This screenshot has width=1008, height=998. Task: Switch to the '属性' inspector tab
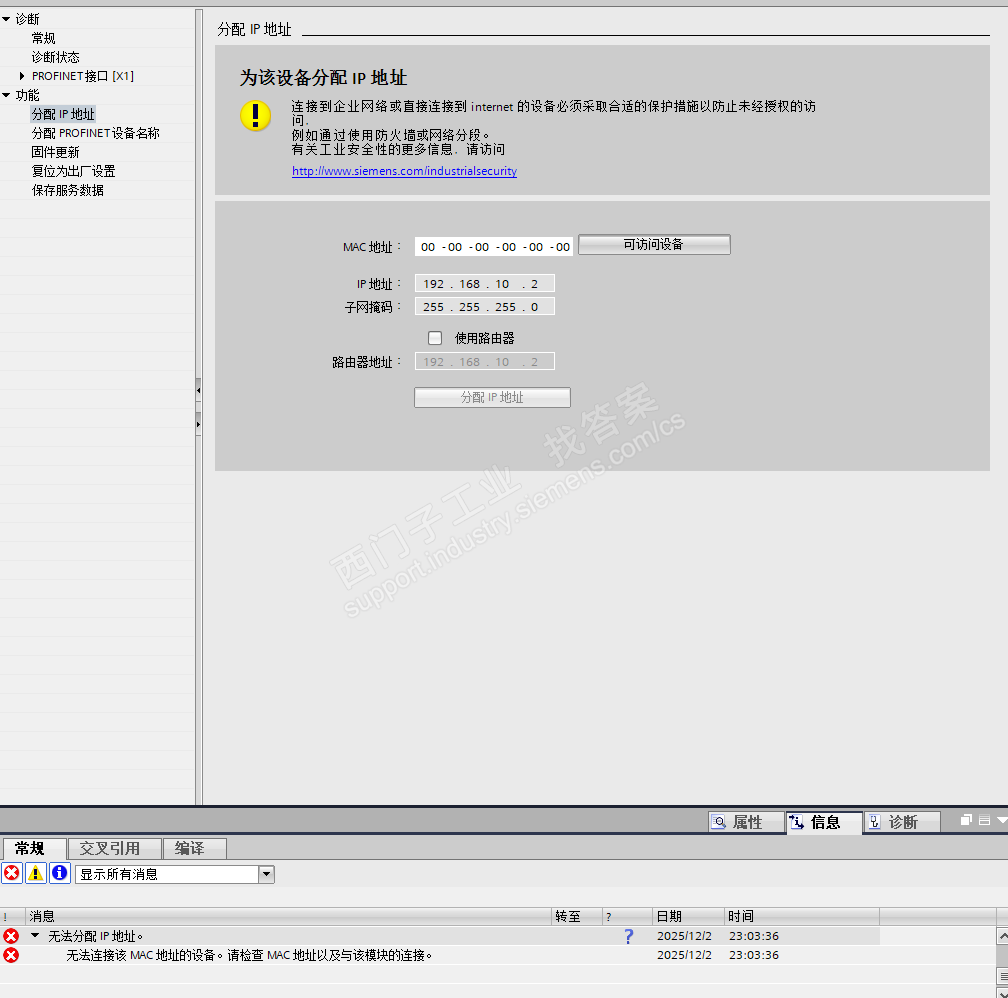pyautogui.click(x=746, y=822)
